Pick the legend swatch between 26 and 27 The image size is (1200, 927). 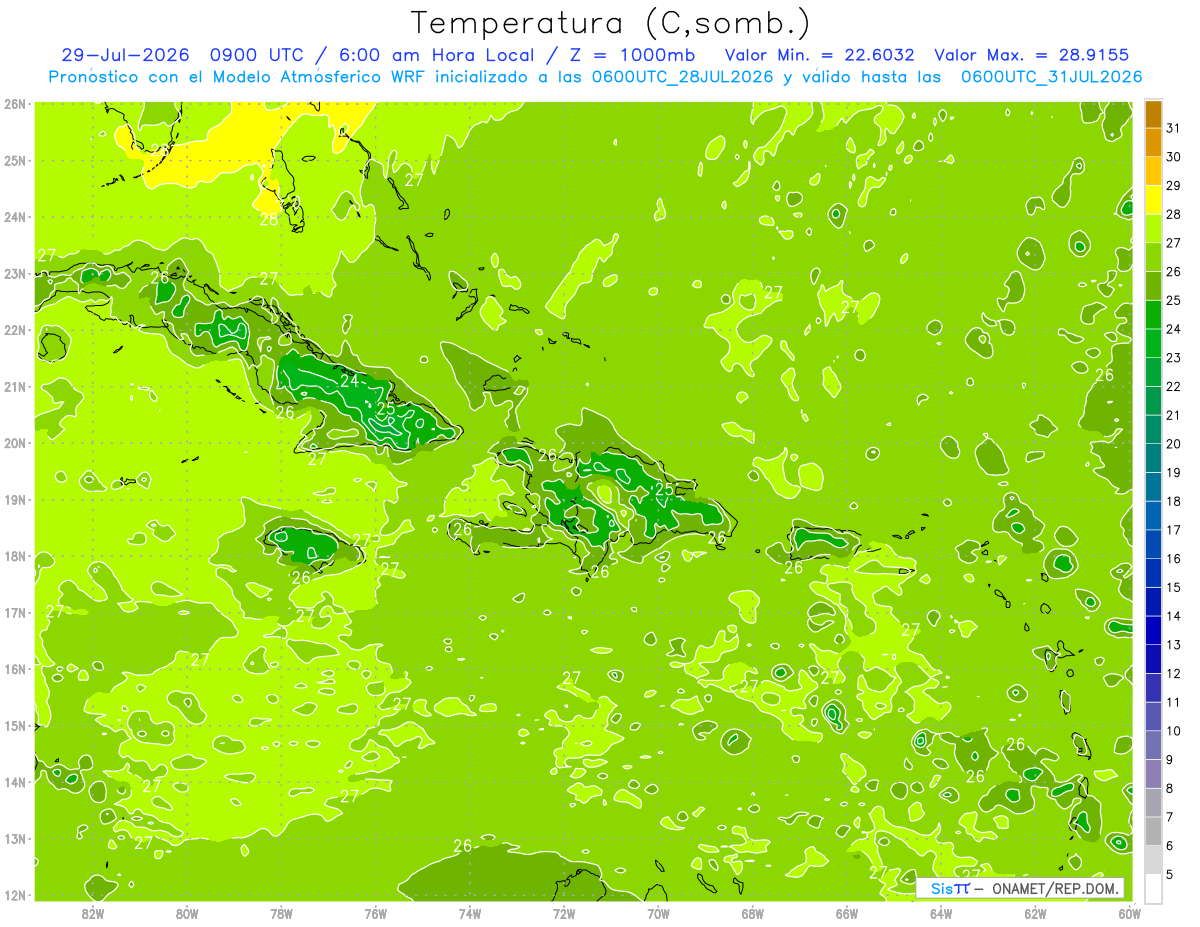click(1154, 257)
